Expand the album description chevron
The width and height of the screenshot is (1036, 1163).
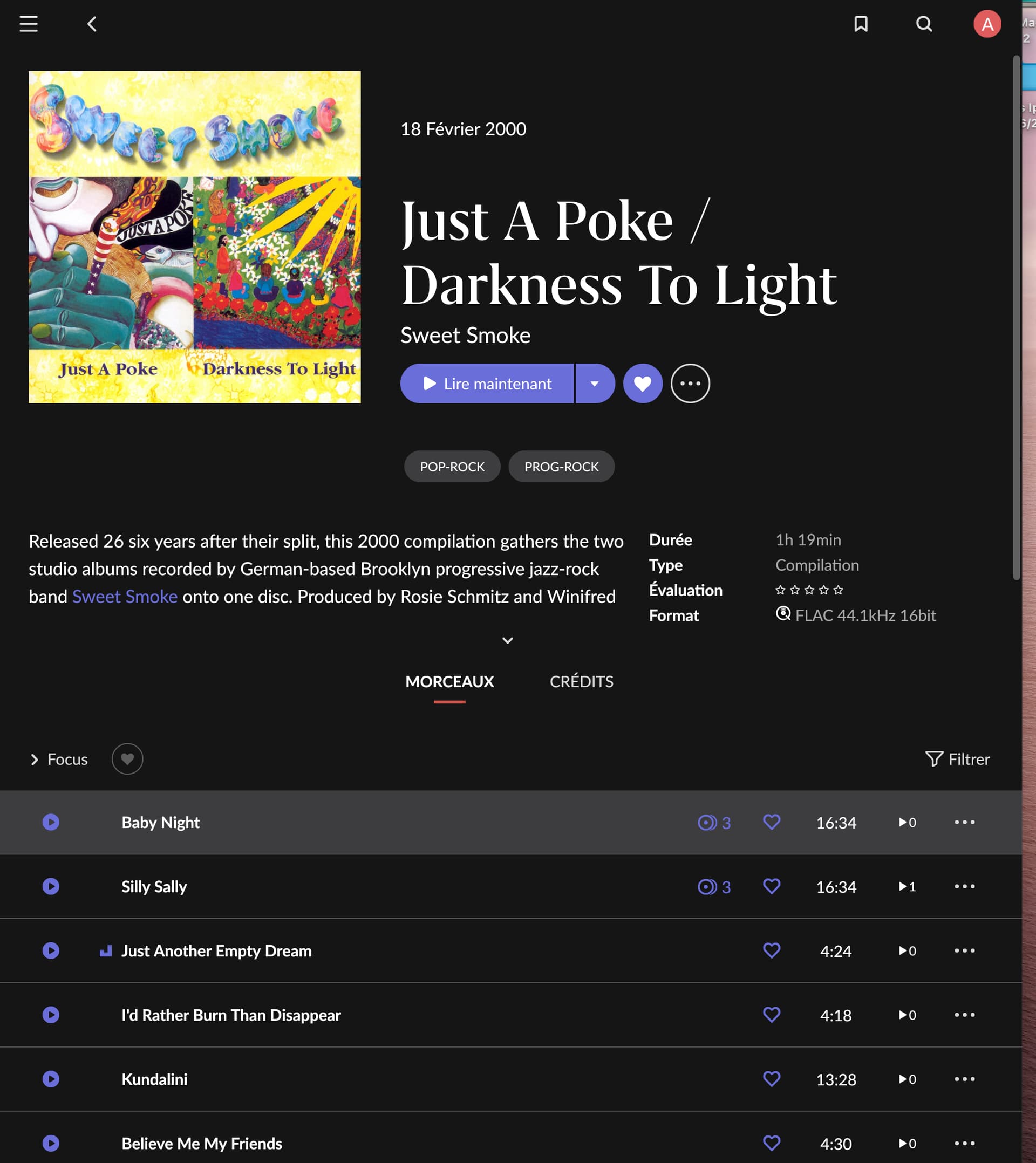[508, 641]
